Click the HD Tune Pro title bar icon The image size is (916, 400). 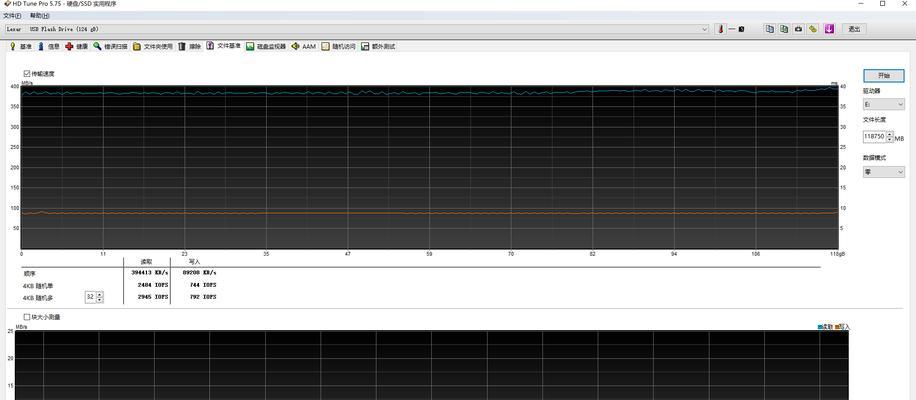[6, 4]
